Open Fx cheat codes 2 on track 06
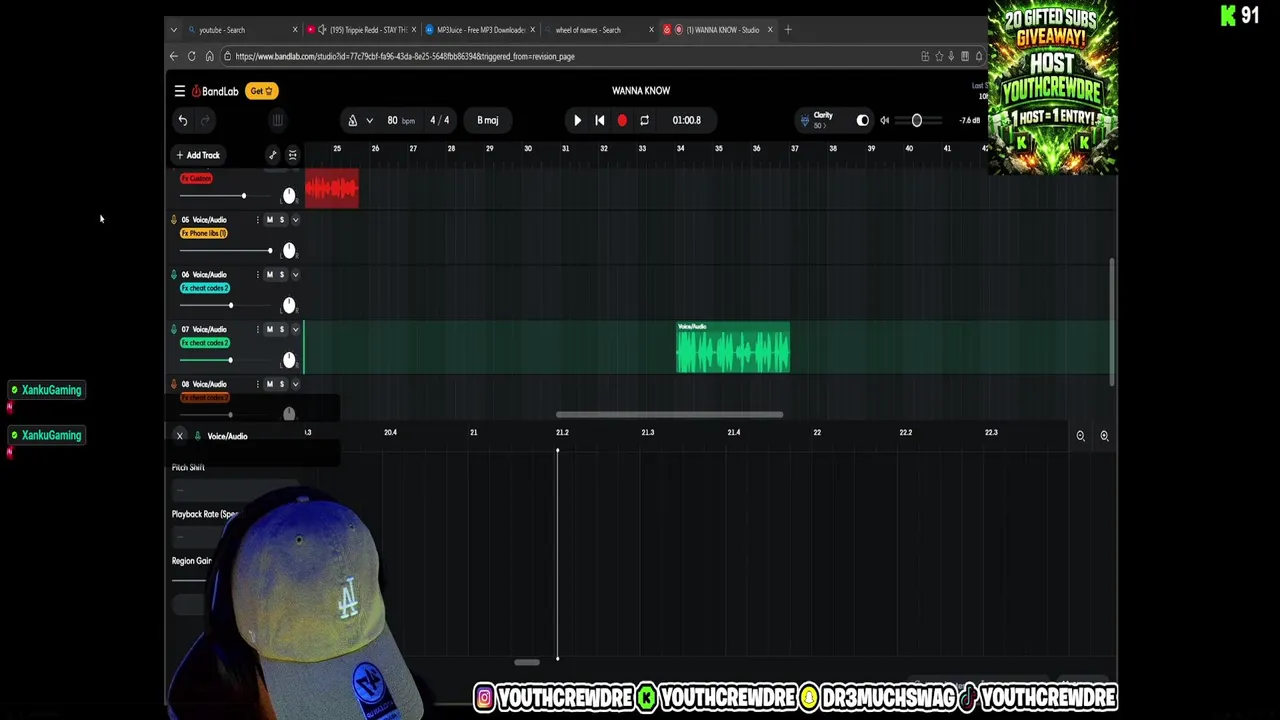The width and height of the screenshot is (1280, 720). pos(205,288)
